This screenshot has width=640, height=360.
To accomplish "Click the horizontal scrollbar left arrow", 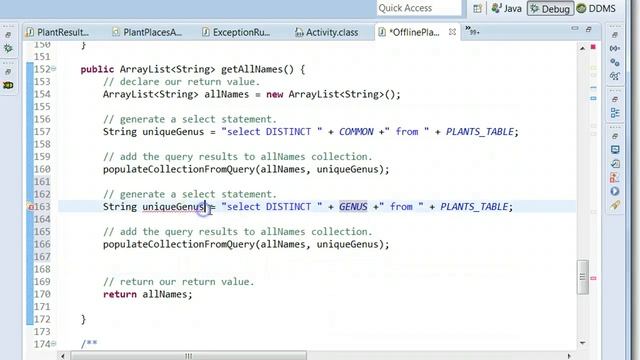I will (x=62, y=356).
